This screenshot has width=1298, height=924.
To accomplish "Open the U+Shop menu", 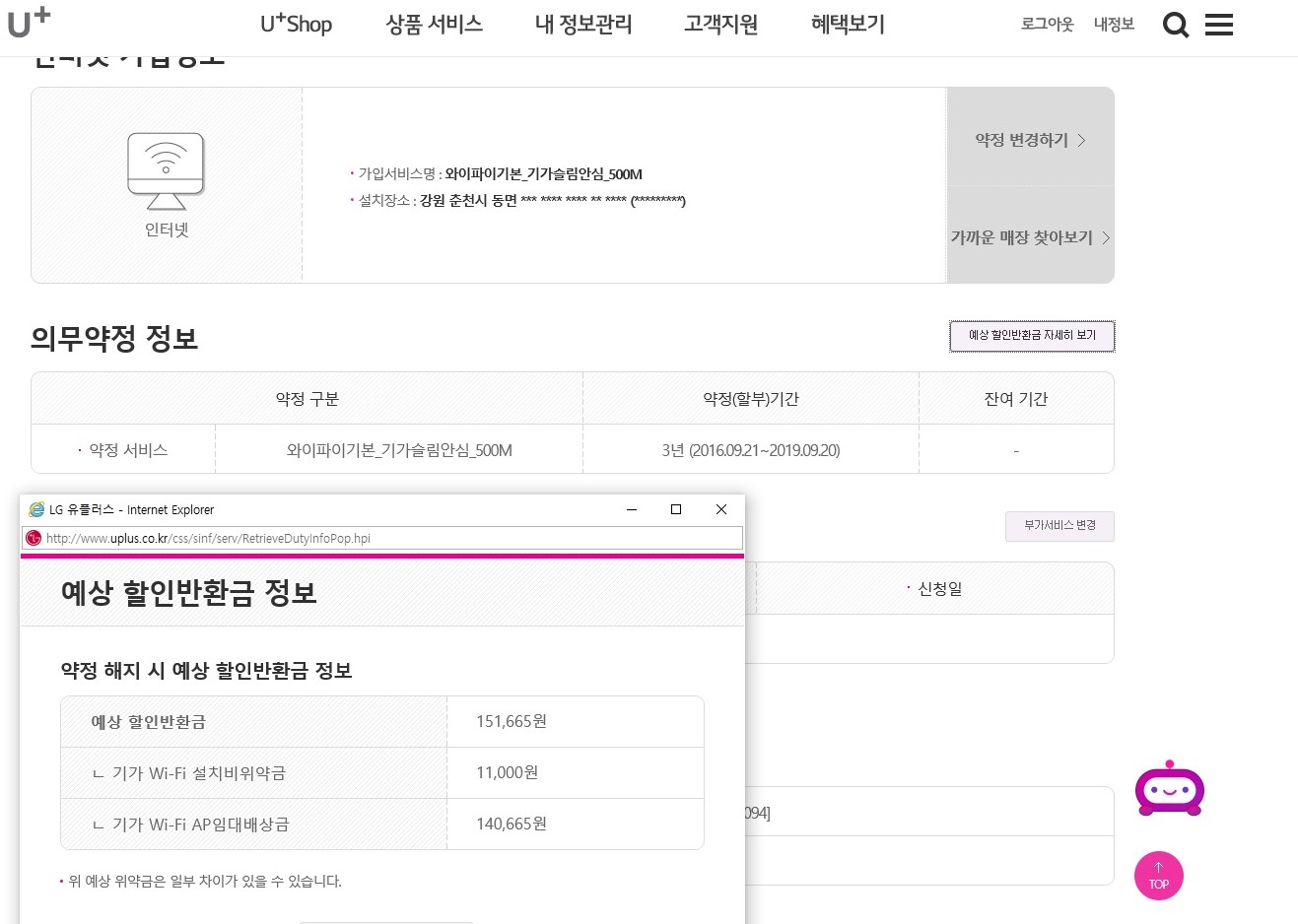I will 296,25.
